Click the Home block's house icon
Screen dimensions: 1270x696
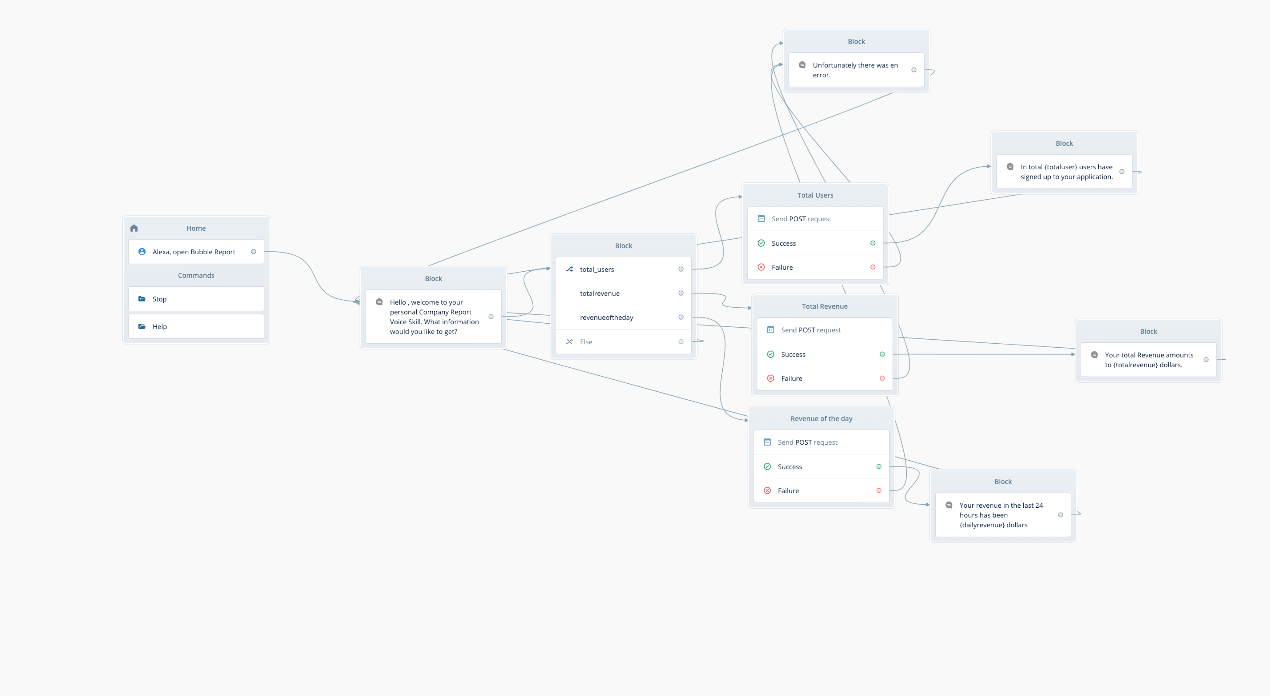point(134,228)
